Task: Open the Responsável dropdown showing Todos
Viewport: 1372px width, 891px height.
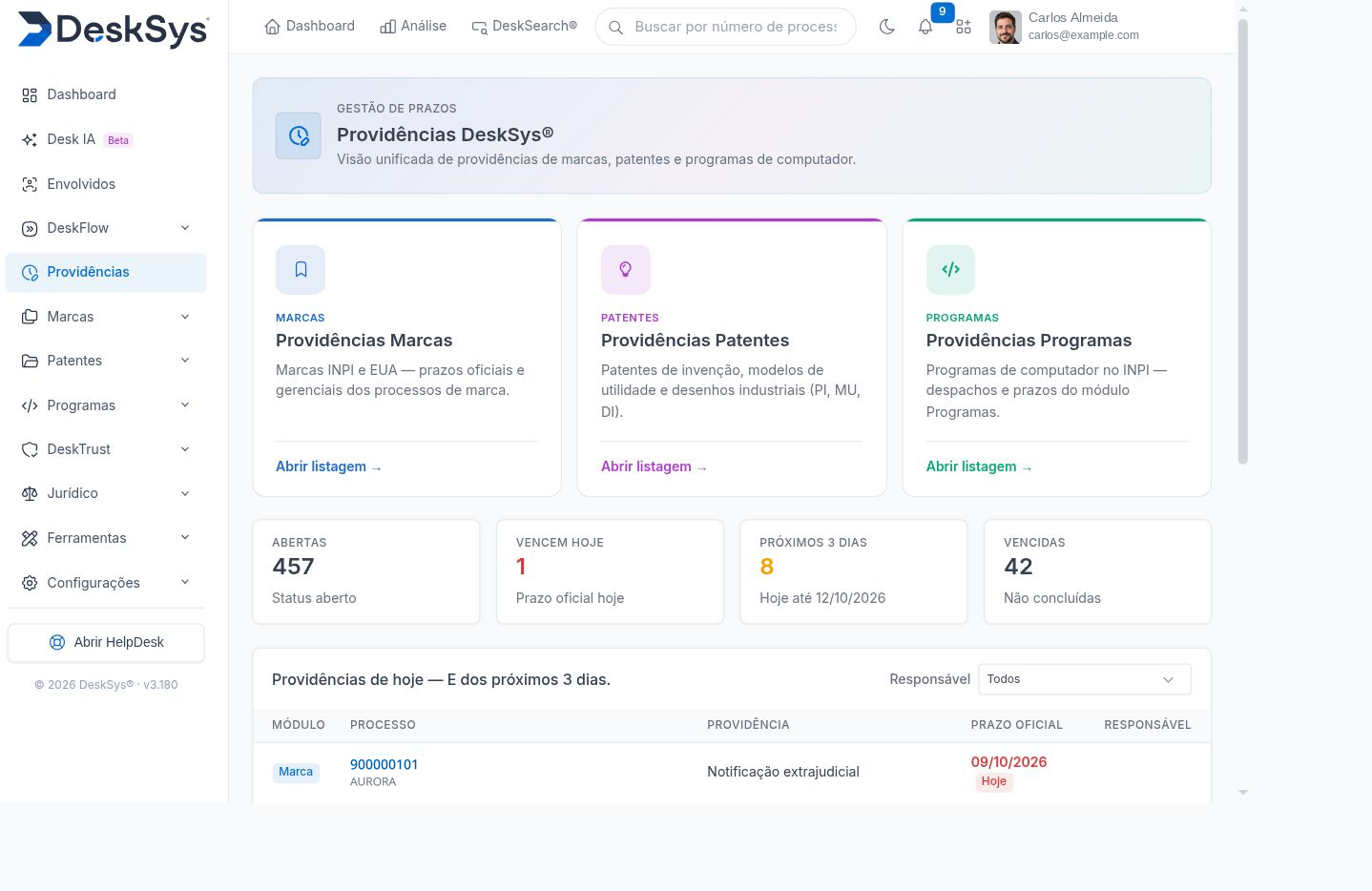Action: point(1084,679)
